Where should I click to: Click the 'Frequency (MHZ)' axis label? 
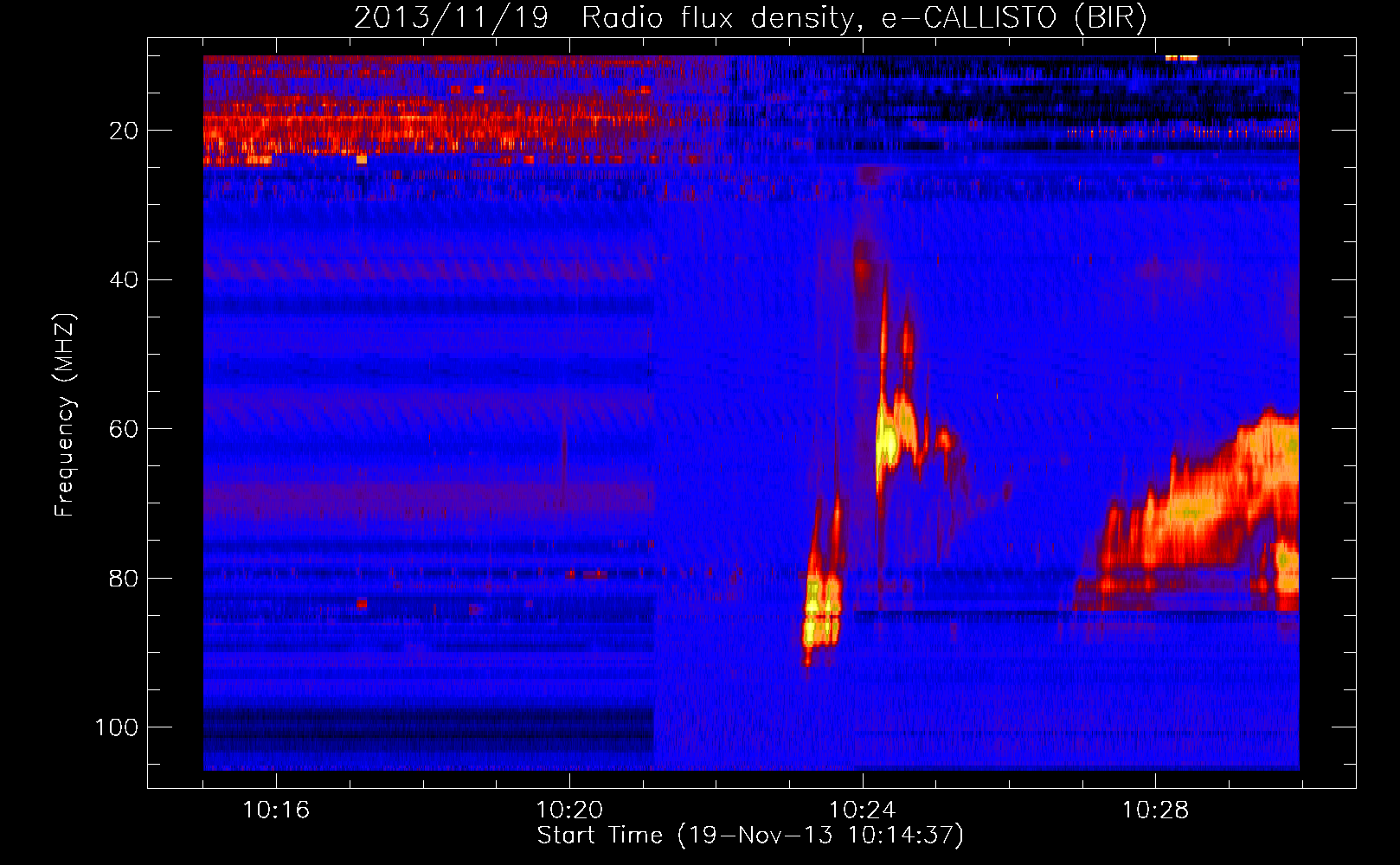pyautogui.click(x=65, y=415)
